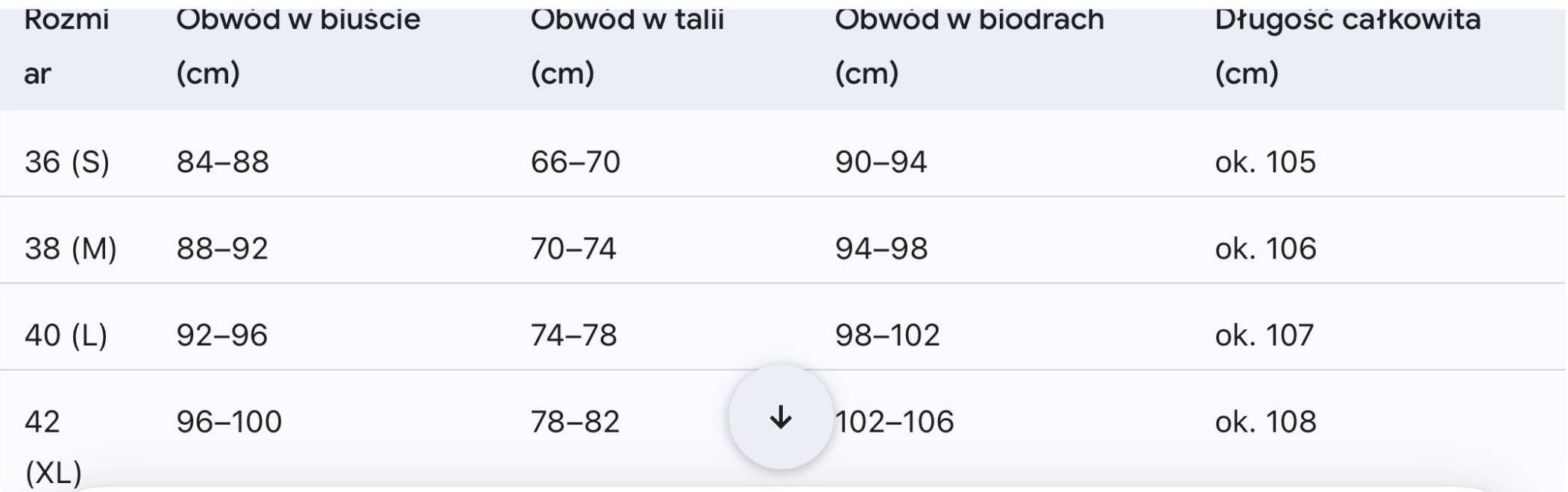Select the 74–78 waist value

pyautogui.click(x=573, y=335)
